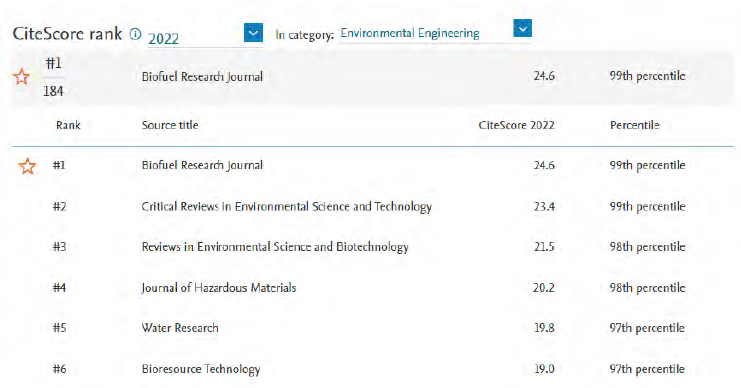Click CiteScore value 19.8

pos(544,328)
